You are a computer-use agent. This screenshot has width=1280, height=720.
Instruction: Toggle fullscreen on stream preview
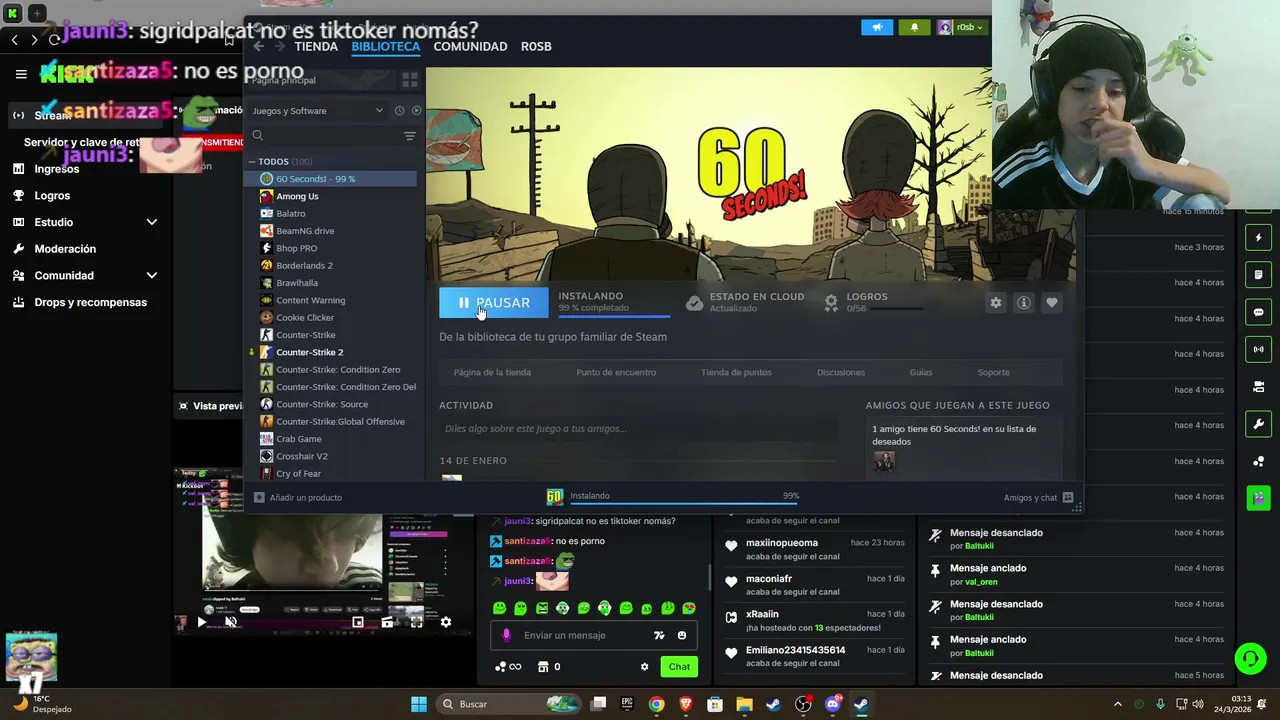(417, 622)
